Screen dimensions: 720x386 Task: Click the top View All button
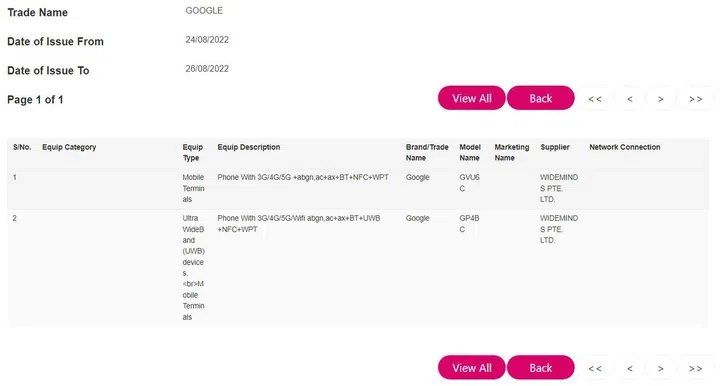coord(472,98)
